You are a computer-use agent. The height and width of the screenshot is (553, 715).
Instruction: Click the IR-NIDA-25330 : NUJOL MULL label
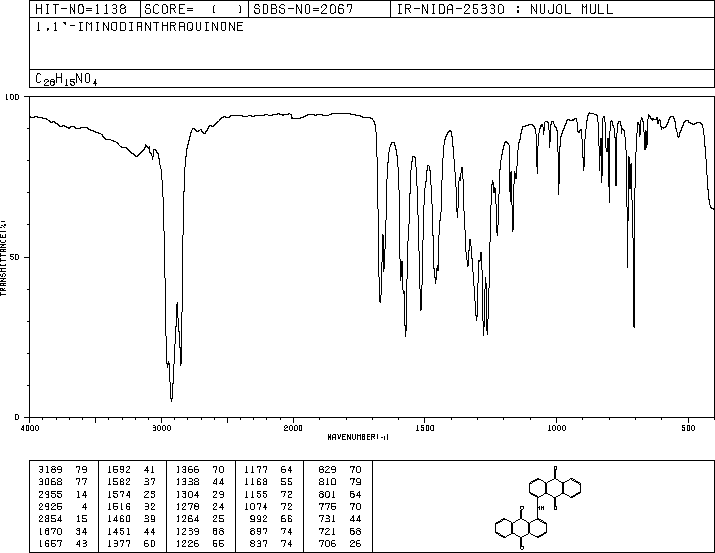click(x=505, y=9)
